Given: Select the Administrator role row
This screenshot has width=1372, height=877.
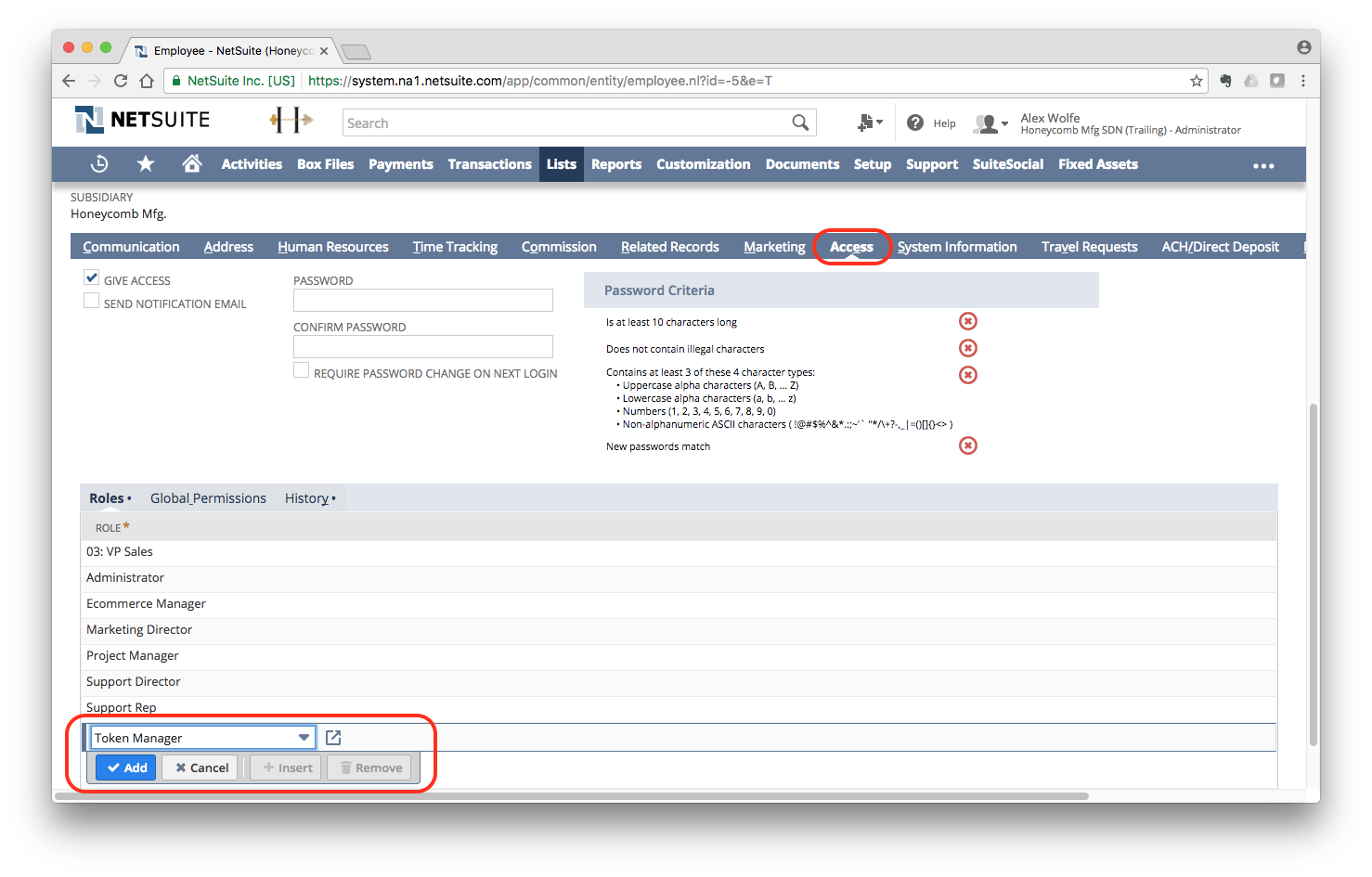Looking at the screenshot, I should pyautogui.click(x=679, y=577).
